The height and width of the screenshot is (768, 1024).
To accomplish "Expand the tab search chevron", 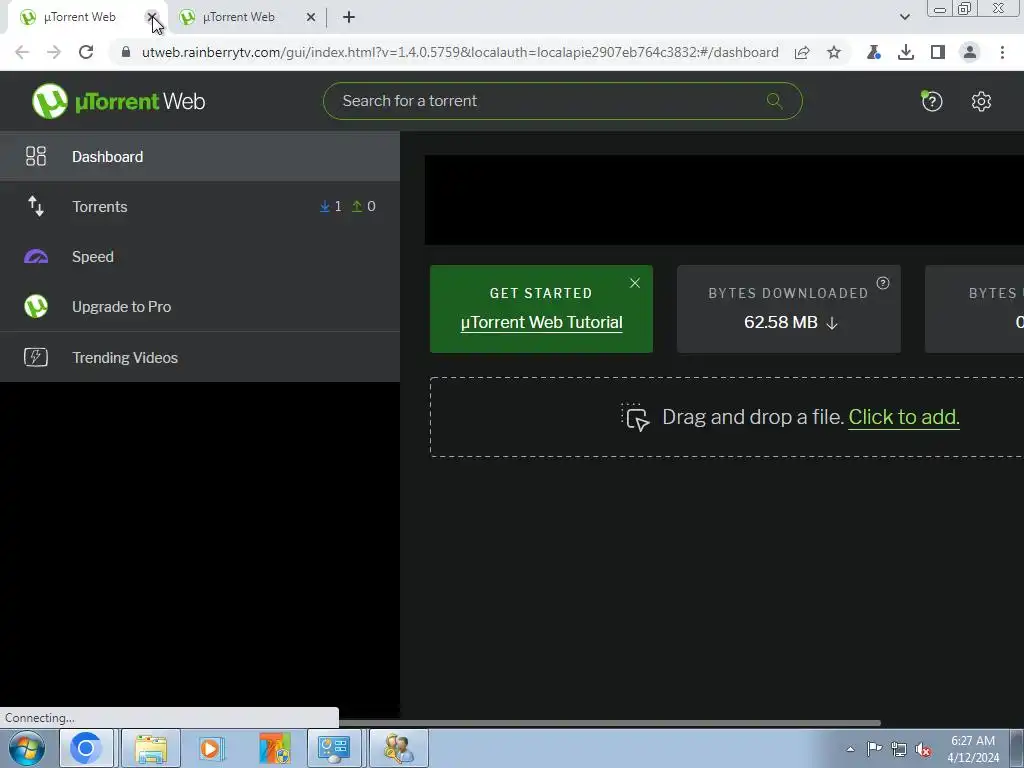I will click(x=904, y=17).
